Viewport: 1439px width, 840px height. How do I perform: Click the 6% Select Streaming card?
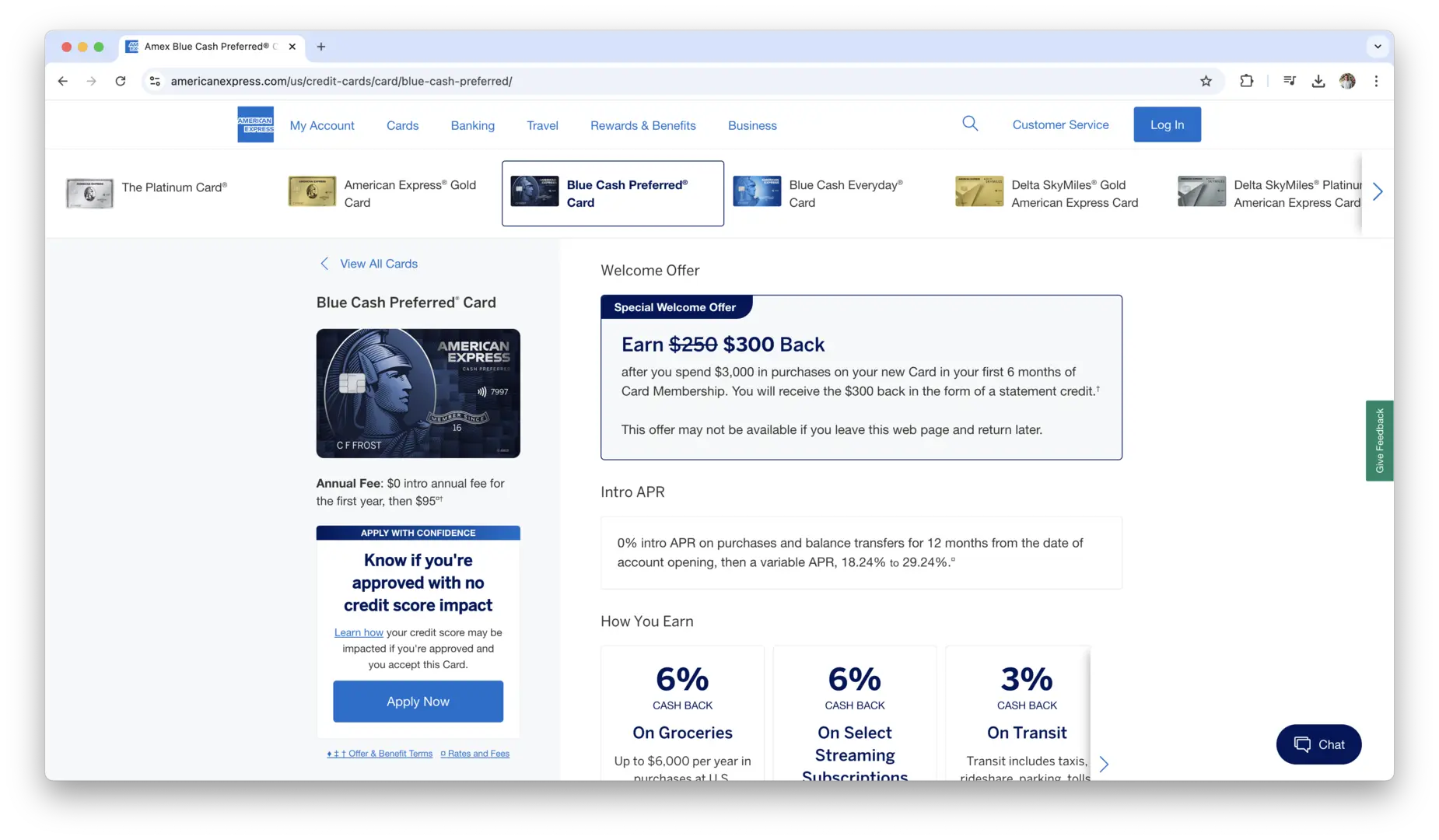[x=855, y=713]
